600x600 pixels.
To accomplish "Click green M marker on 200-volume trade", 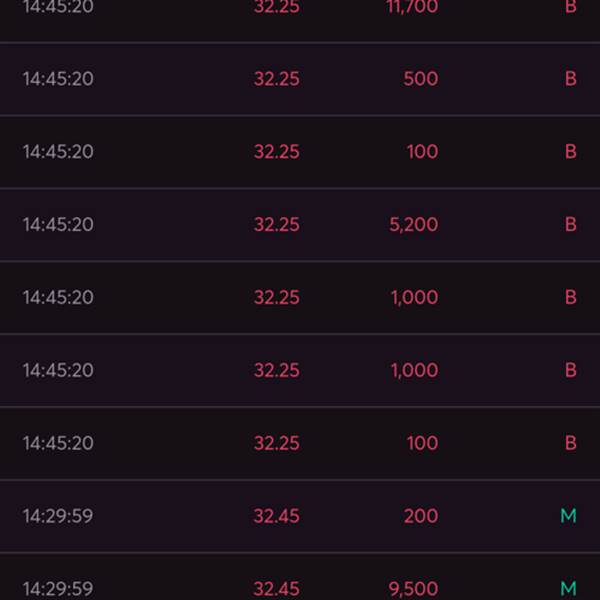I will click(x=568, y=516).
